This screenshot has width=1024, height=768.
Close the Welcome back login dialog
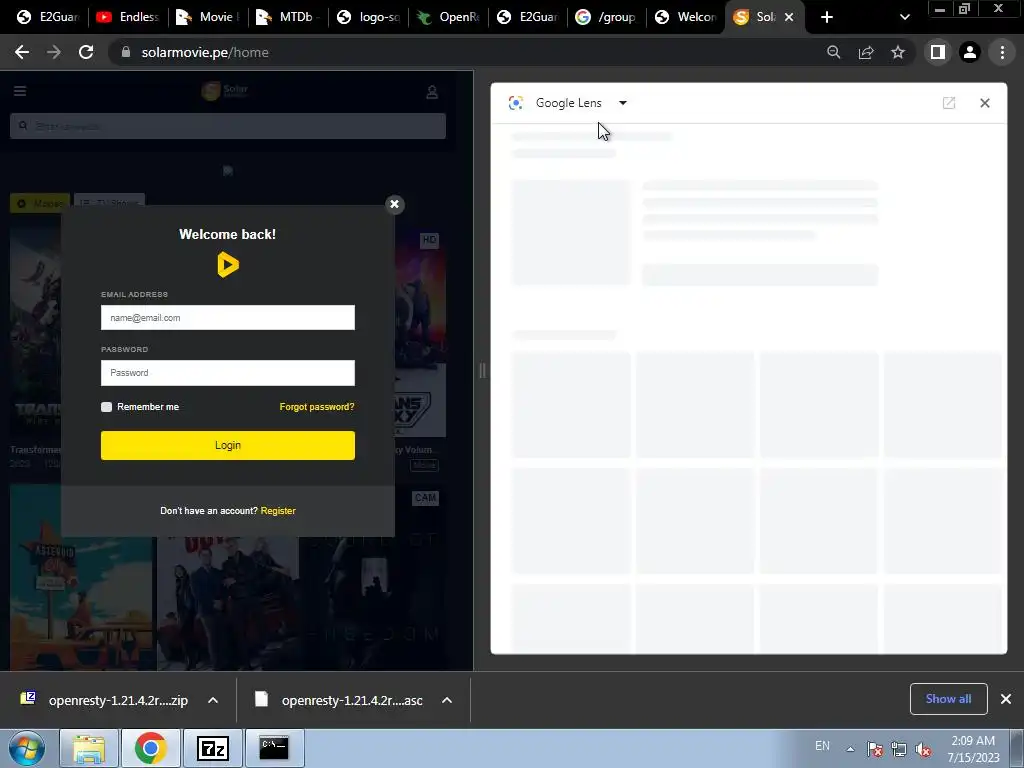point(394,204)
